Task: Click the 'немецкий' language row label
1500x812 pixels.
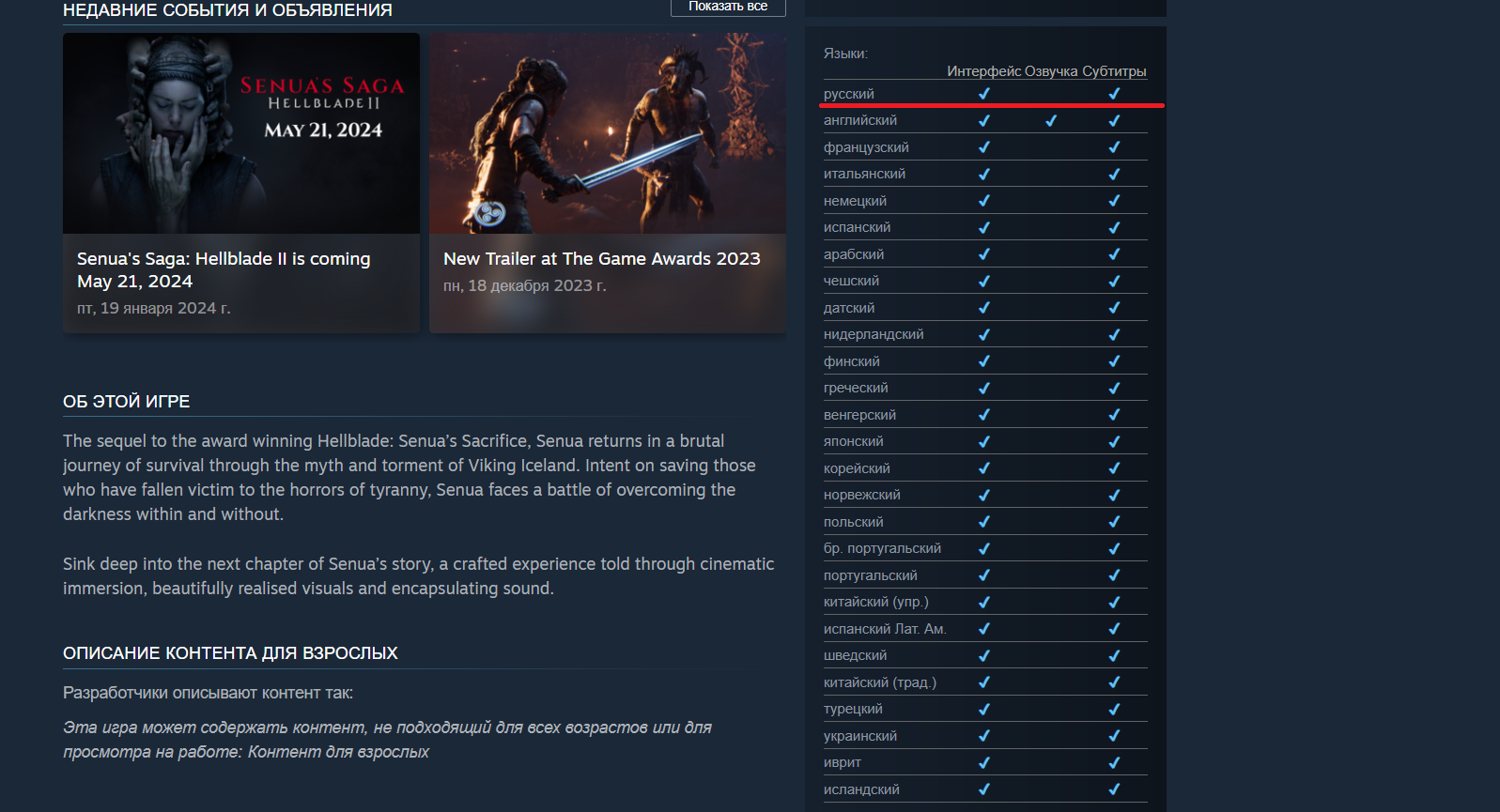Action: 855,201
